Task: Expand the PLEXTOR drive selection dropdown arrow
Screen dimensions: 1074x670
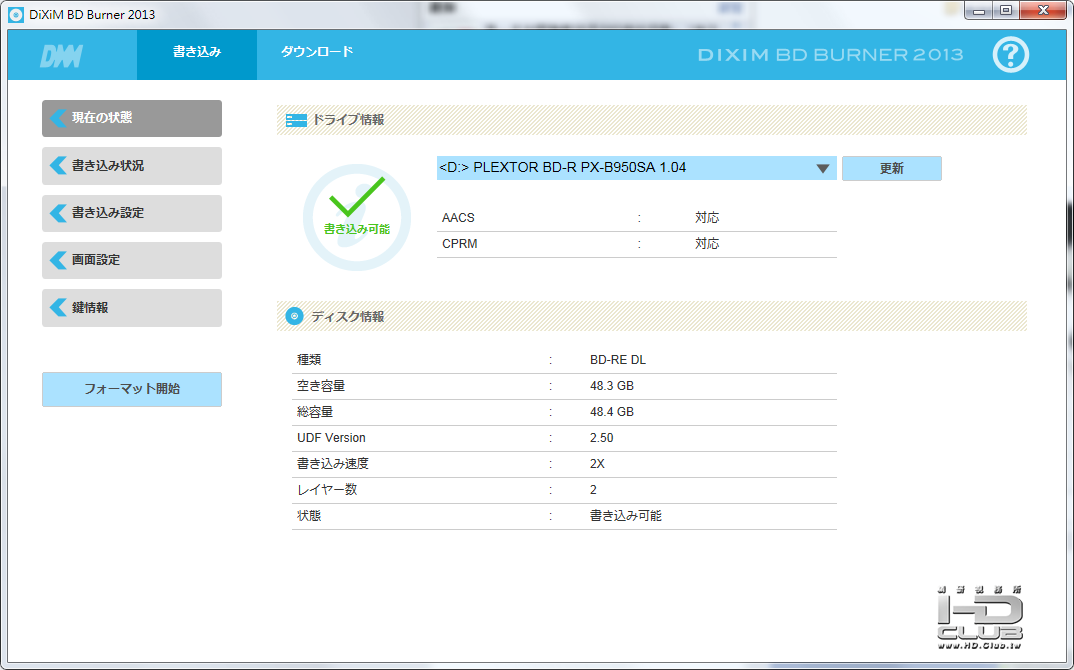Action: coord(823,169)
